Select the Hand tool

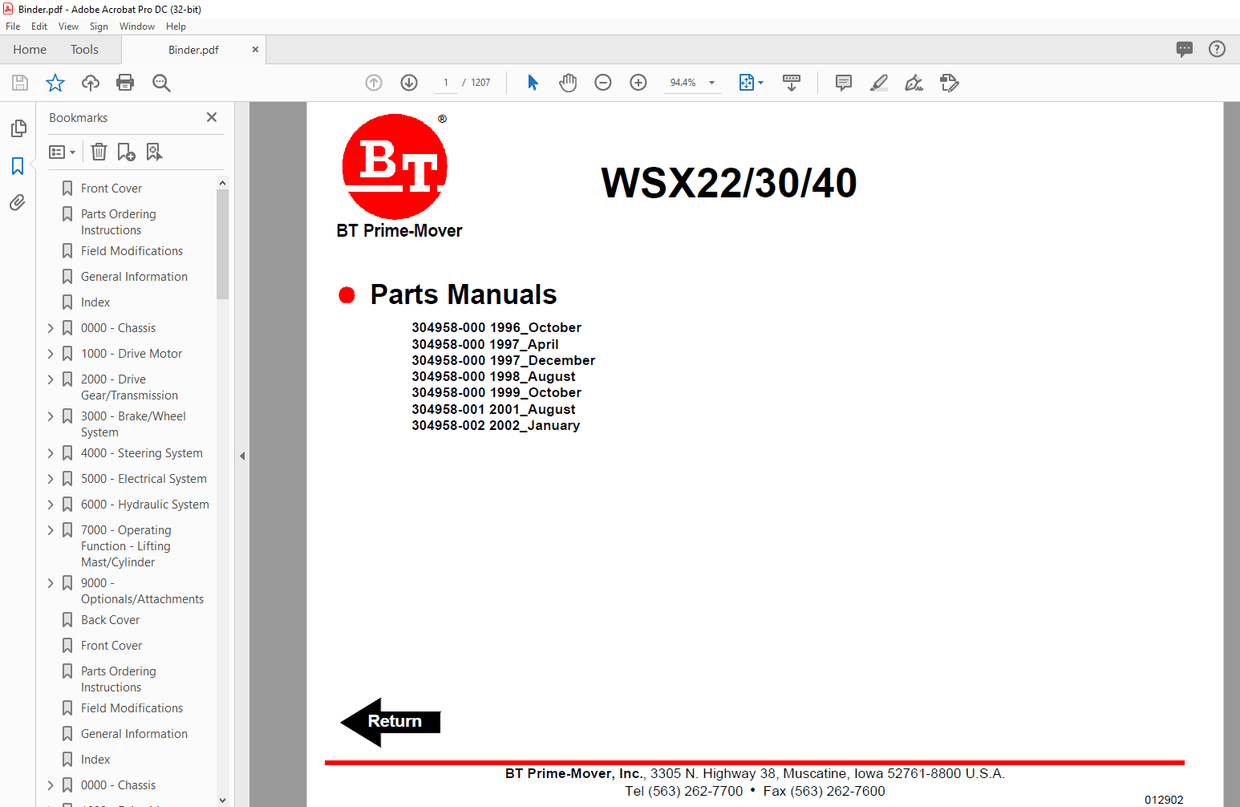point(568,82)
